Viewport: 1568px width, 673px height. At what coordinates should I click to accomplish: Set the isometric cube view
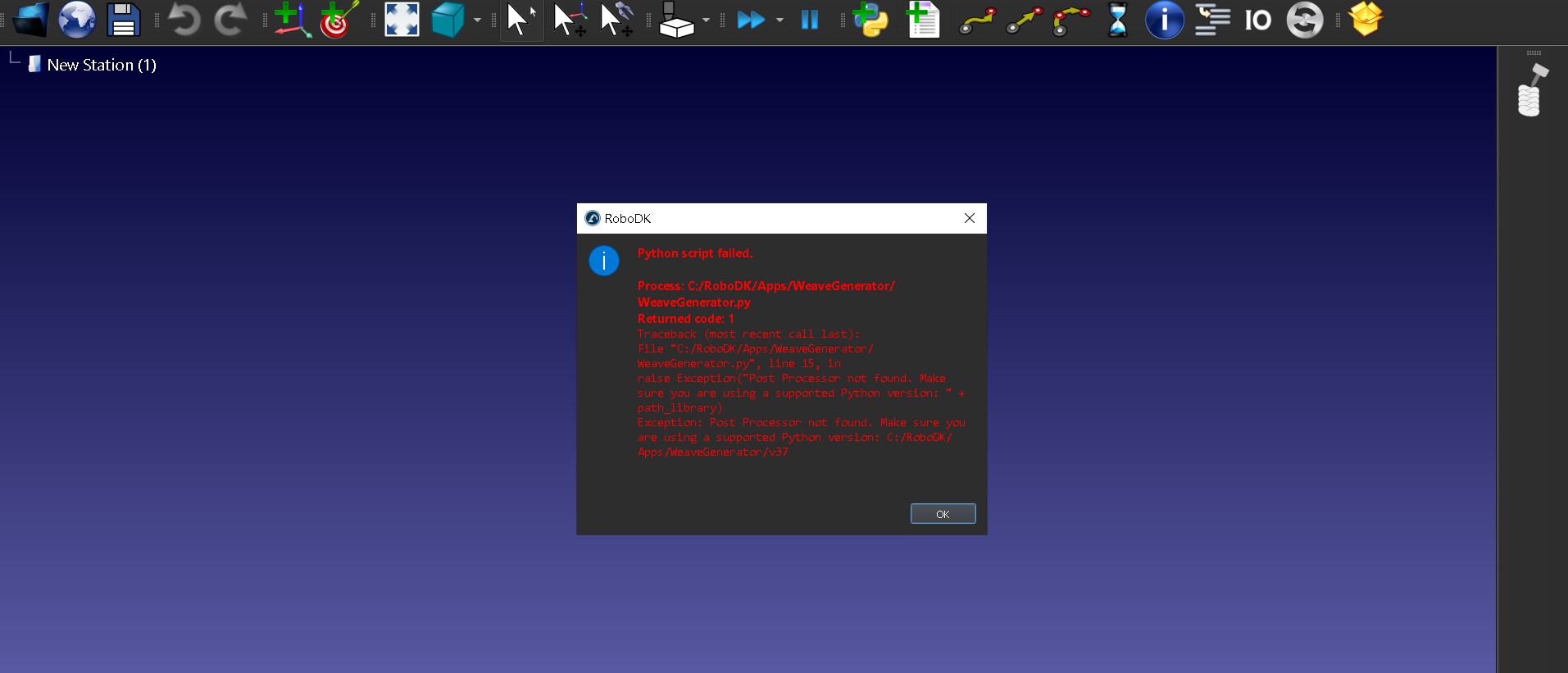(448, 20)
